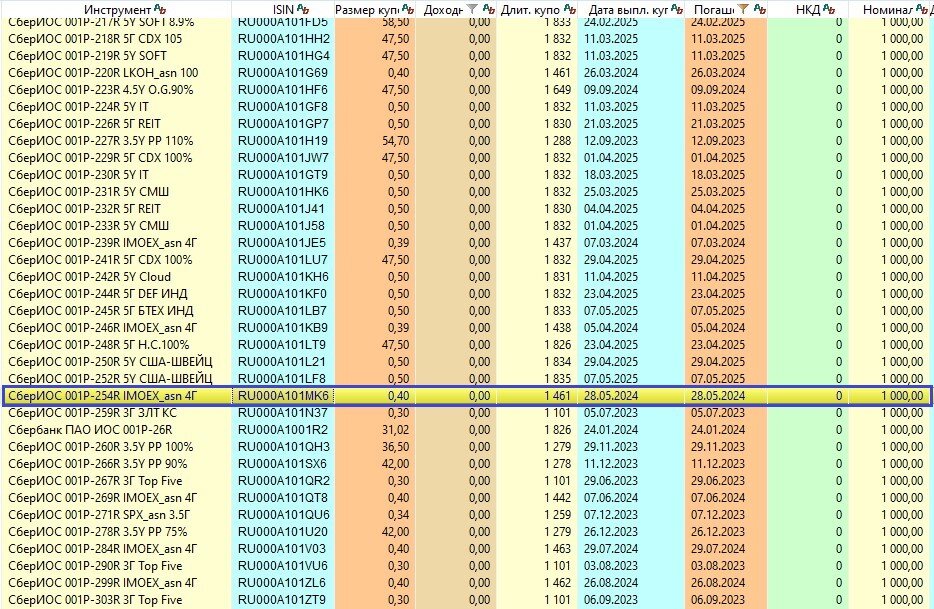Select row СберИОС 001P-244R 5Г DEF ИНД
This screenshot has width=934, height=609.
(467, 293)
